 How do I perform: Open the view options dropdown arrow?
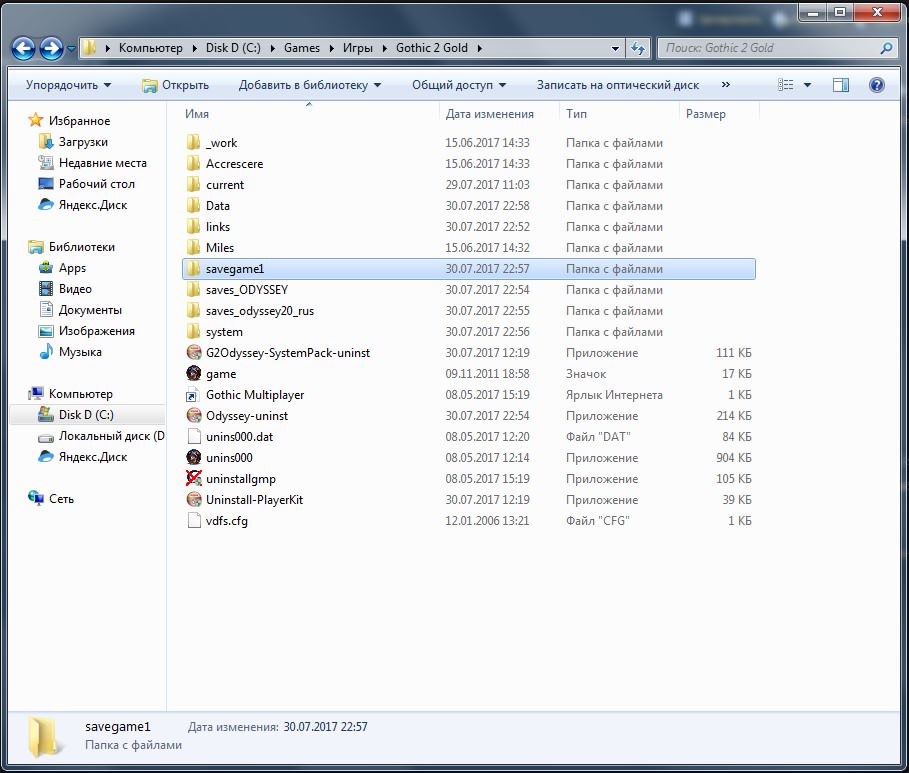pos(807,85)
